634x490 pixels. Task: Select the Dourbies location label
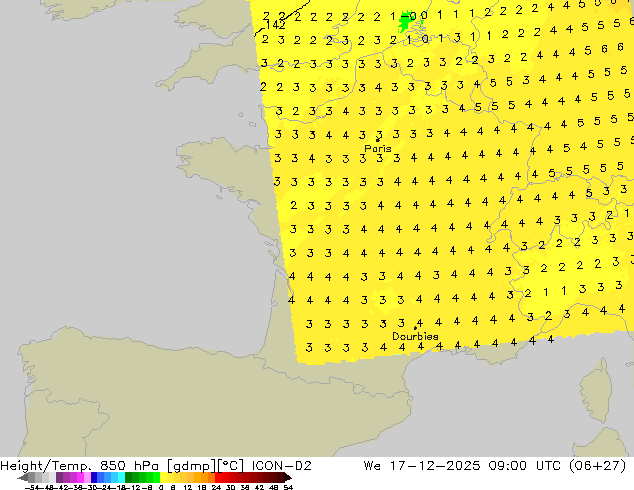click(415, 336)
